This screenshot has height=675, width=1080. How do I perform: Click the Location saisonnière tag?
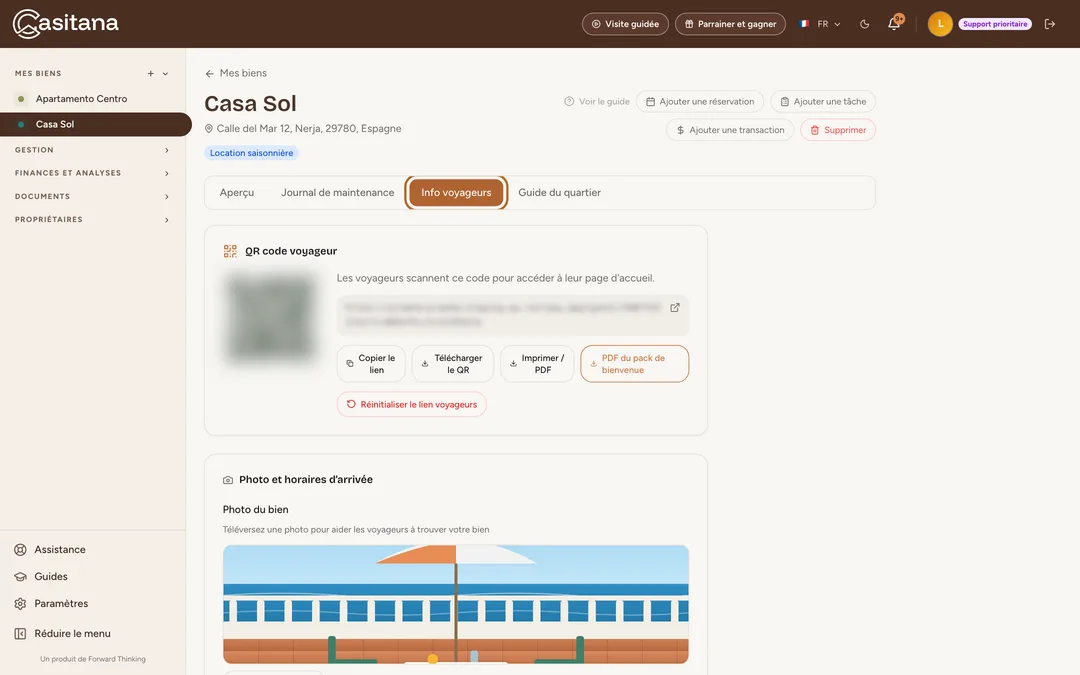tap(251, 153)
